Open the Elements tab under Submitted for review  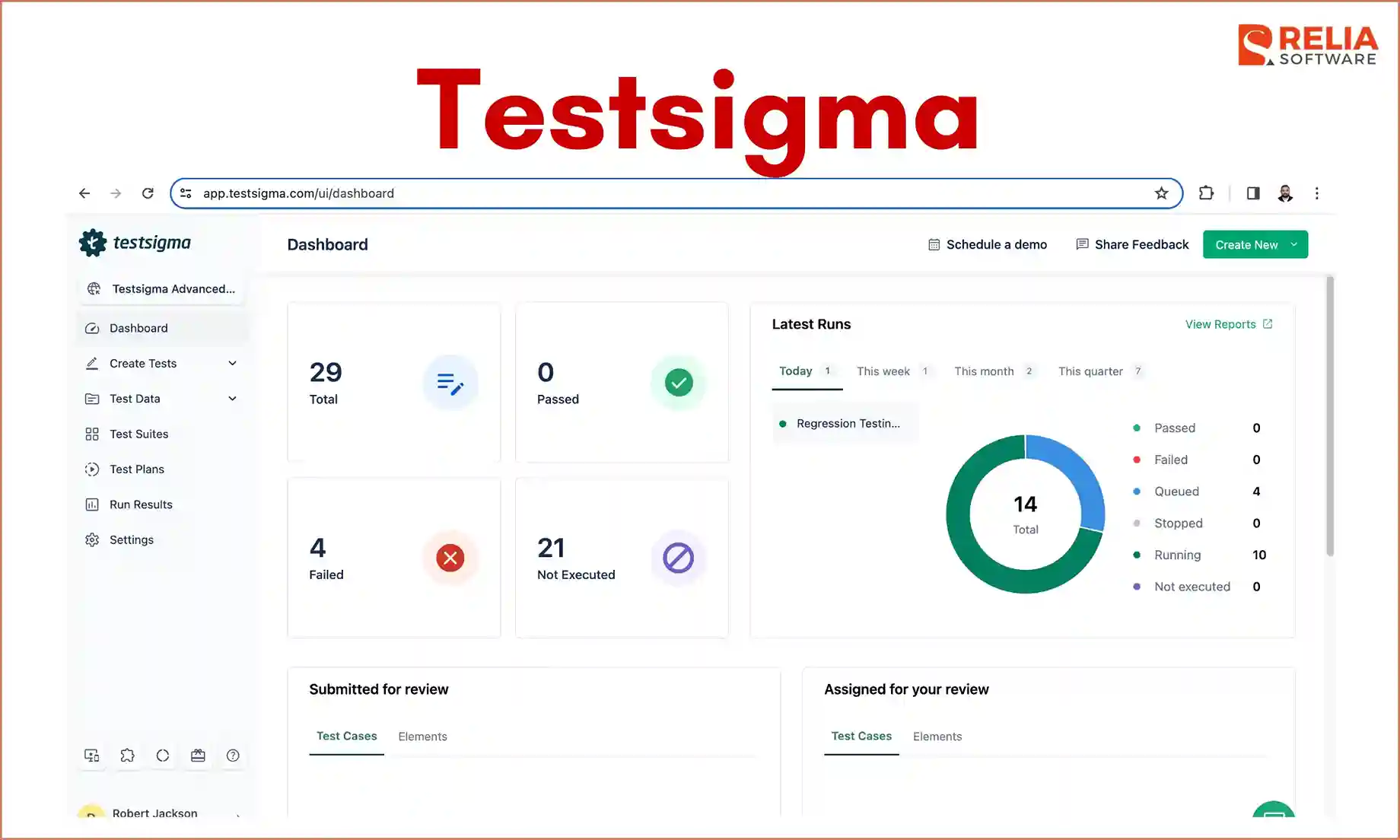click(422, 736)
